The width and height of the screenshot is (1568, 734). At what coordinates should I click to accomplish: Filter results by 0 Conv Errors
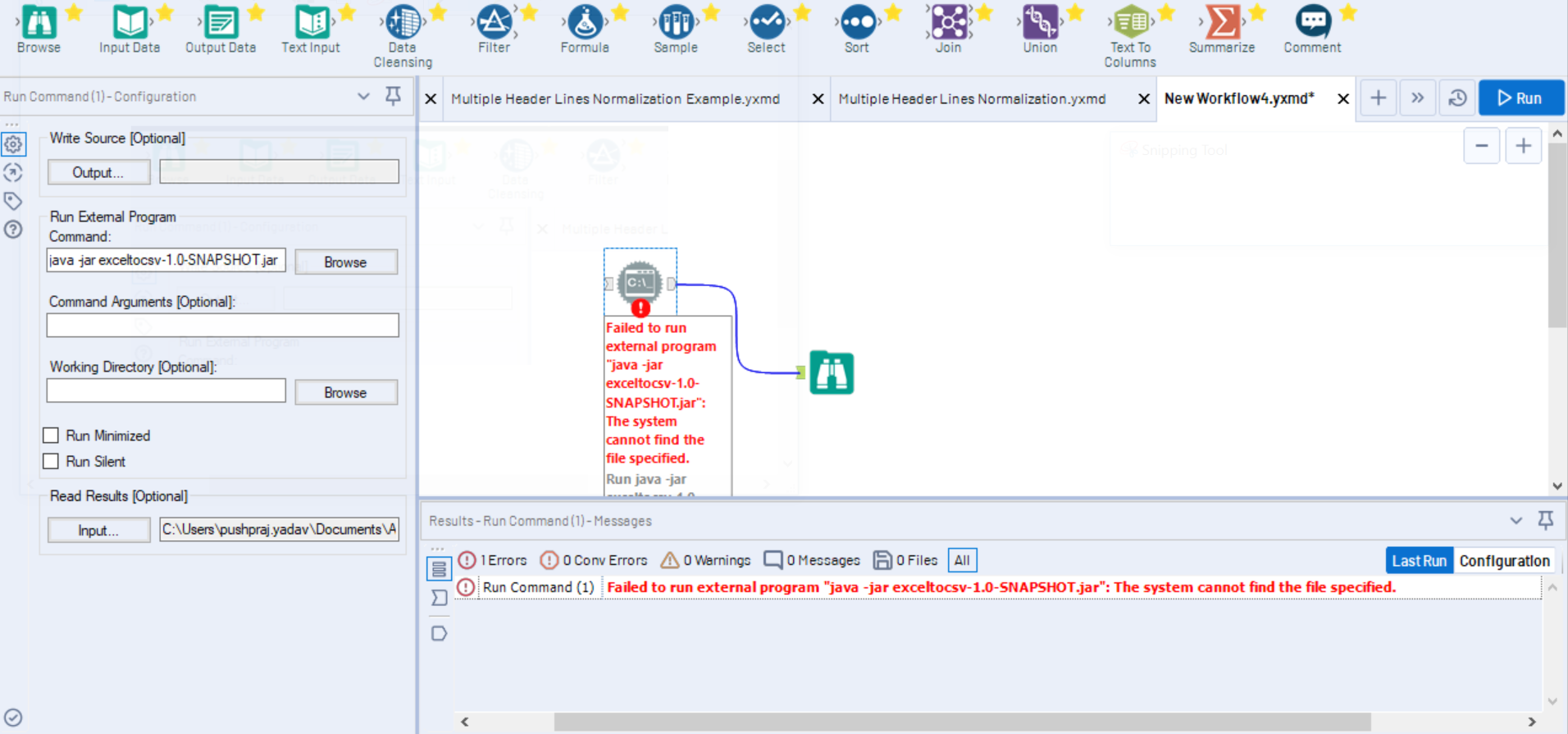coord(594,560)
